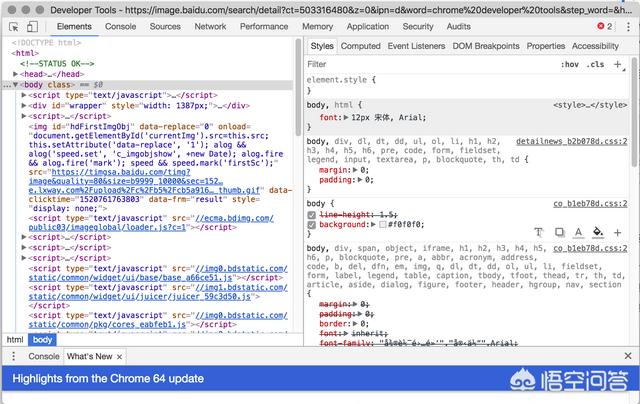Expand the margin property under detailnews rule
The height and width of the screenshot is (404, 640).
(x=355, y=170)
